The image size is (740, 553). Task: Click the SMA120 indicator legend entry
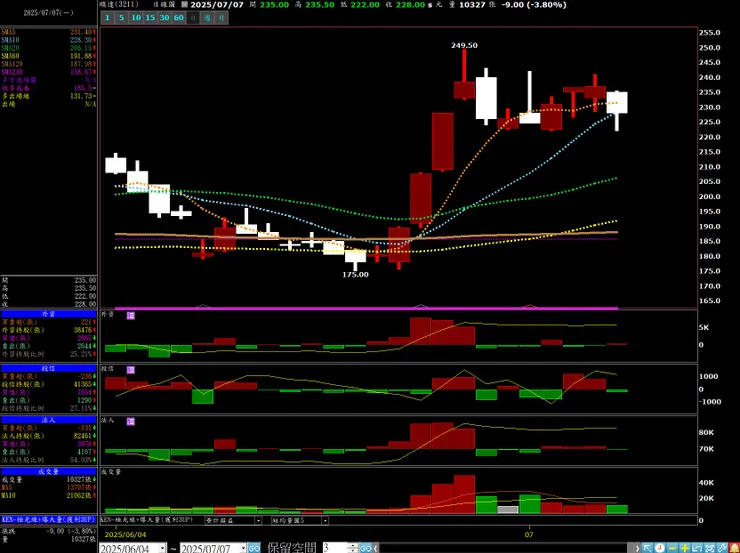click(49, 64)
